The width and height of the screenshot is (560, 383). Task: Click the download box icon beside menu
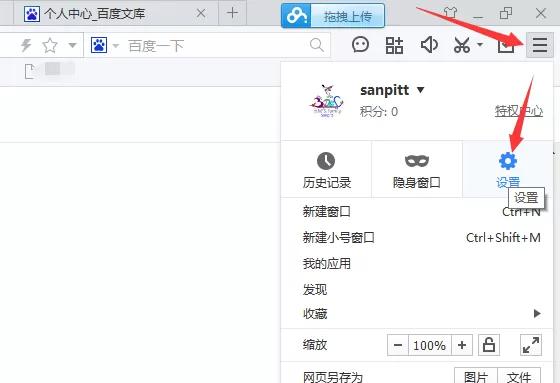click(x=506, y=45)
